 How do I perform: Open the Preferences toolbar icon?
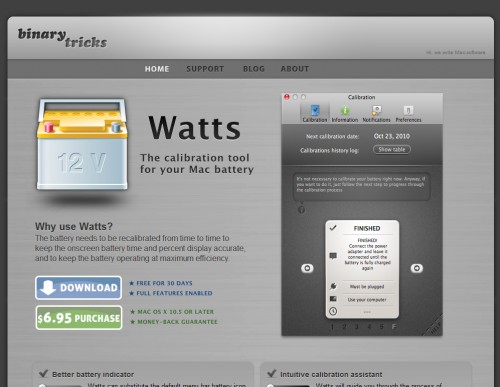[408, 113]
